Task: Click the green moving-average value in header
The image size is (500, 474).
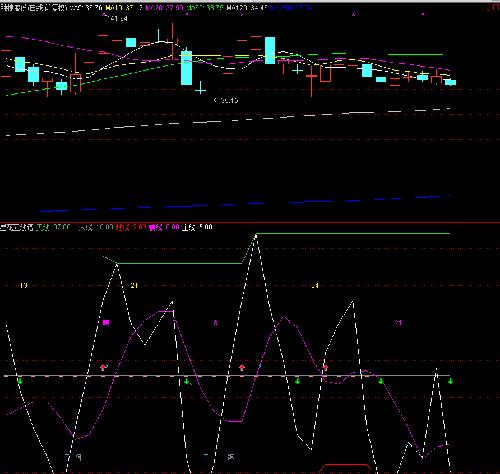Action: pyautogui.click(x=205, y=8)
